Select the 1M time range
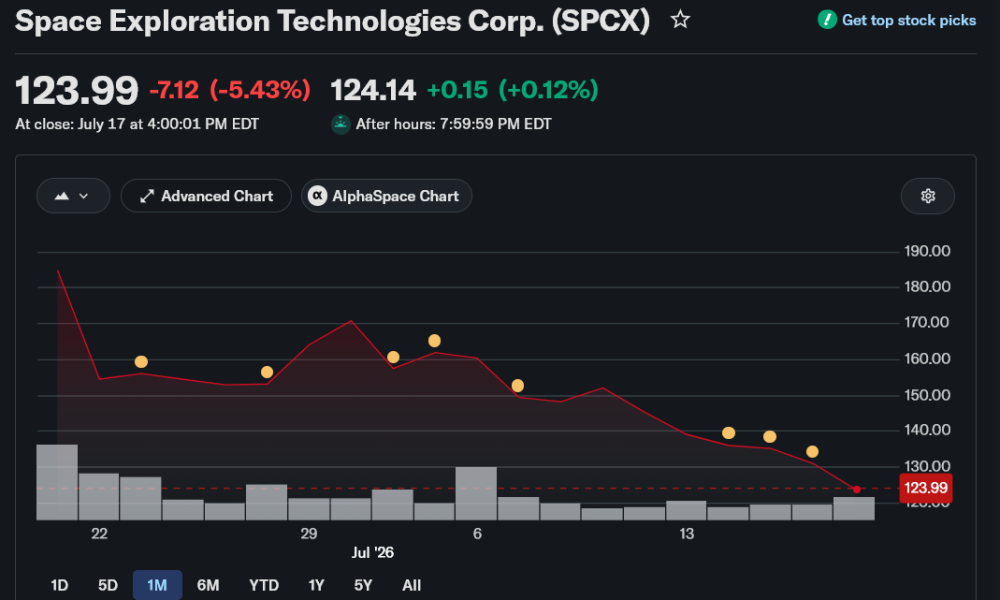Viewport: 1000px width, 600px height. click(157, 585)
